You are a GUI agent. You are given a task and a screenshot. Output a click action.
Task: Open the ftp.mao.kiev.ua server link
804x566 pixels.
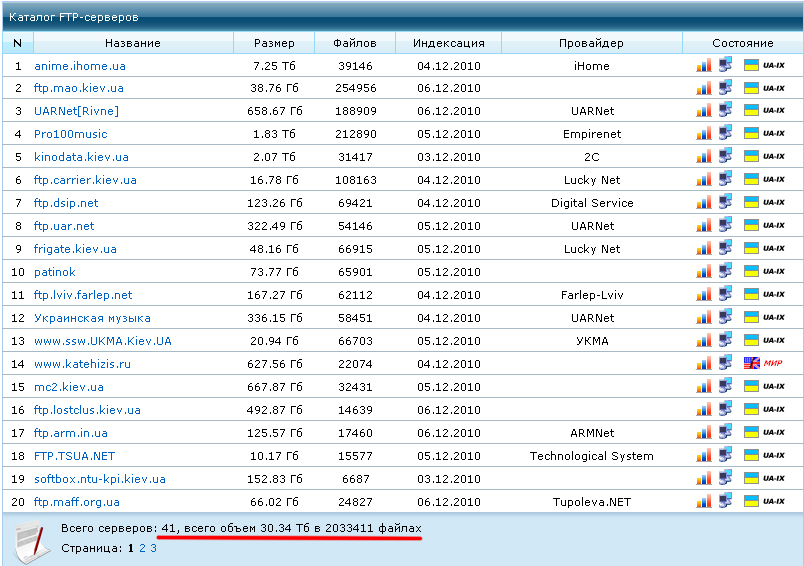point(79,88)
